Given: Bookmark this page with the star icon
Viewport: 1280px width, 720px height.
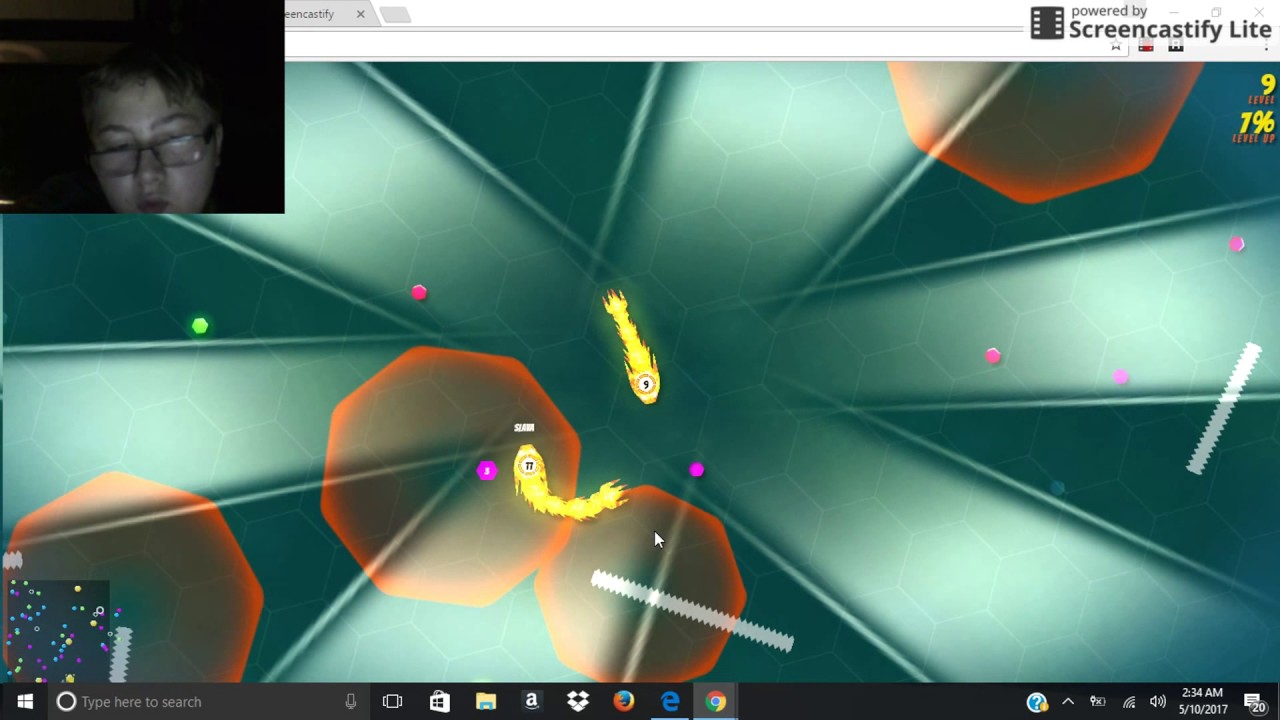Looking at the screenshot, I should [x=1116, y=46].
